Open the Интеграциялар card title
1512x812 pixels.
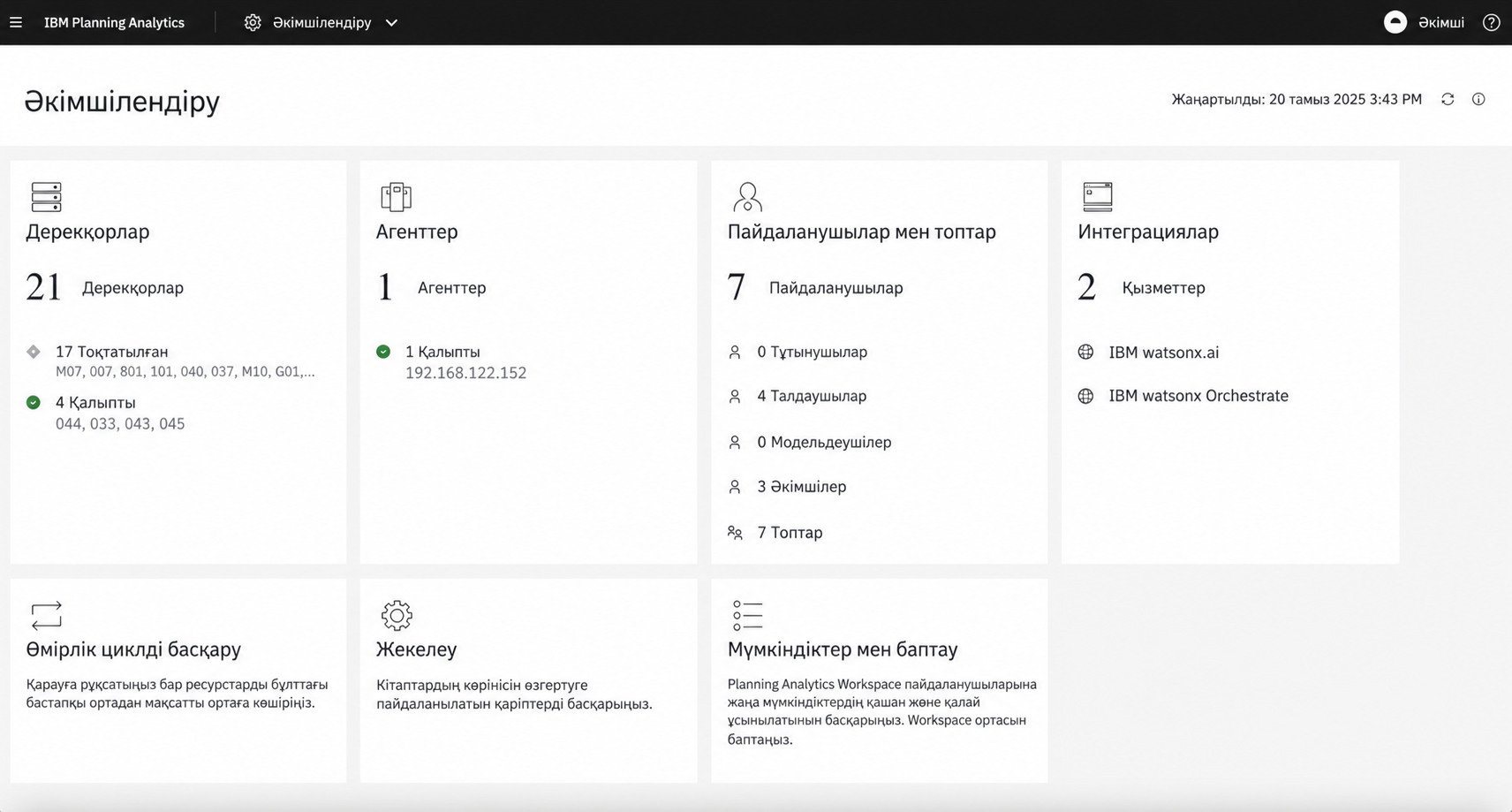tap(1148, 231)
